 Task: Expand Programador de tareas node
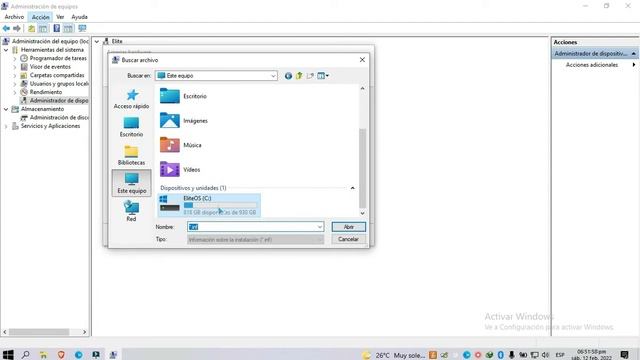point(15,58)
